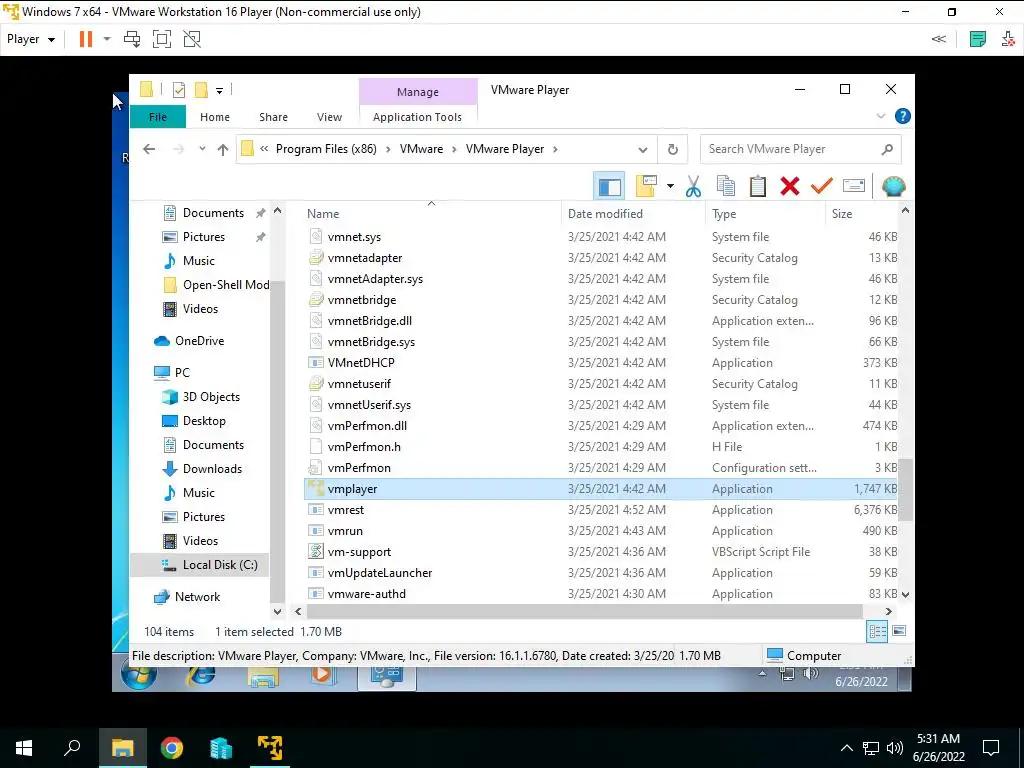Select Local Disk (C:) in navigation pane

pyautogui.click(x=200, y=565)
